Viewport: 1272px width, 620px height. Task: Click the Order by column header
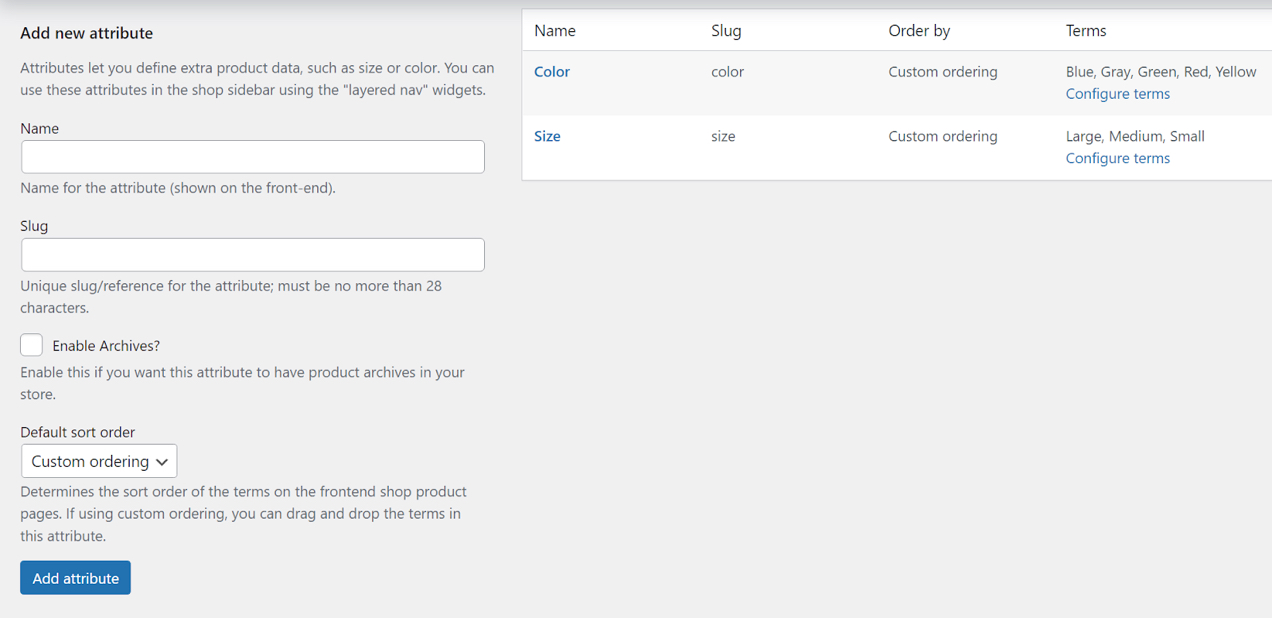[919, 30]
